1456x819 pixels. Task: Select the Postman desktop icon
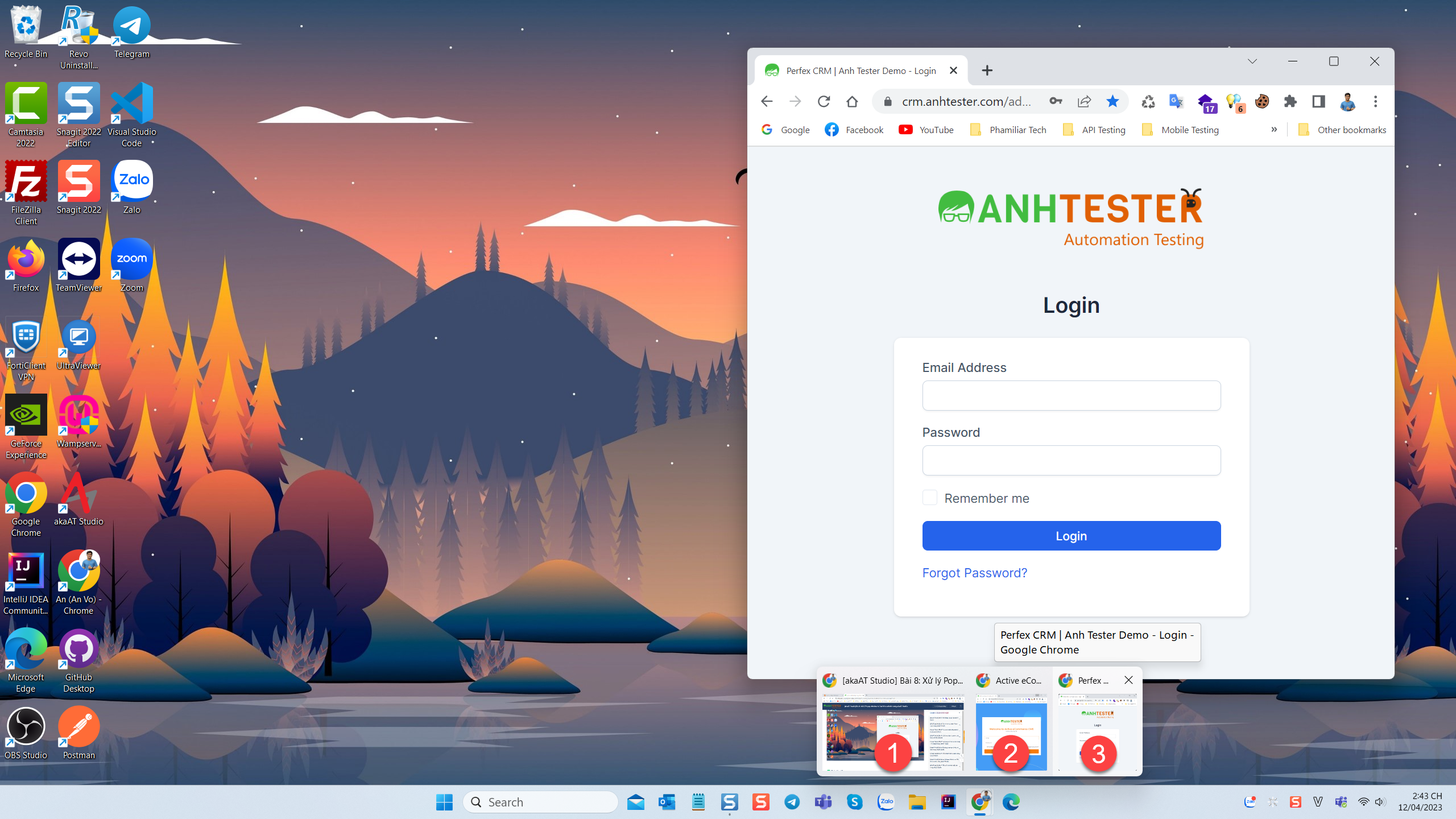78,733
